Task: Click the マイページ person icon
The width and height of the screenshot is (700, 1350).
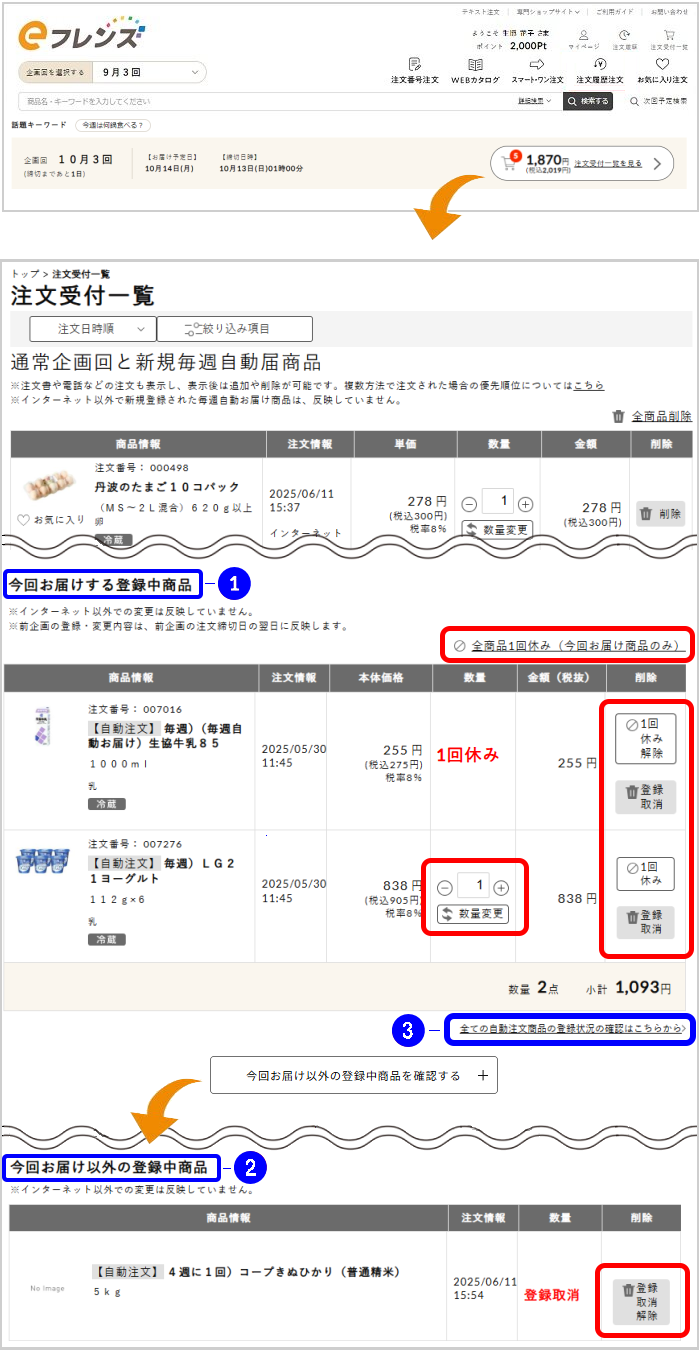Action: [x=584, y=35]
